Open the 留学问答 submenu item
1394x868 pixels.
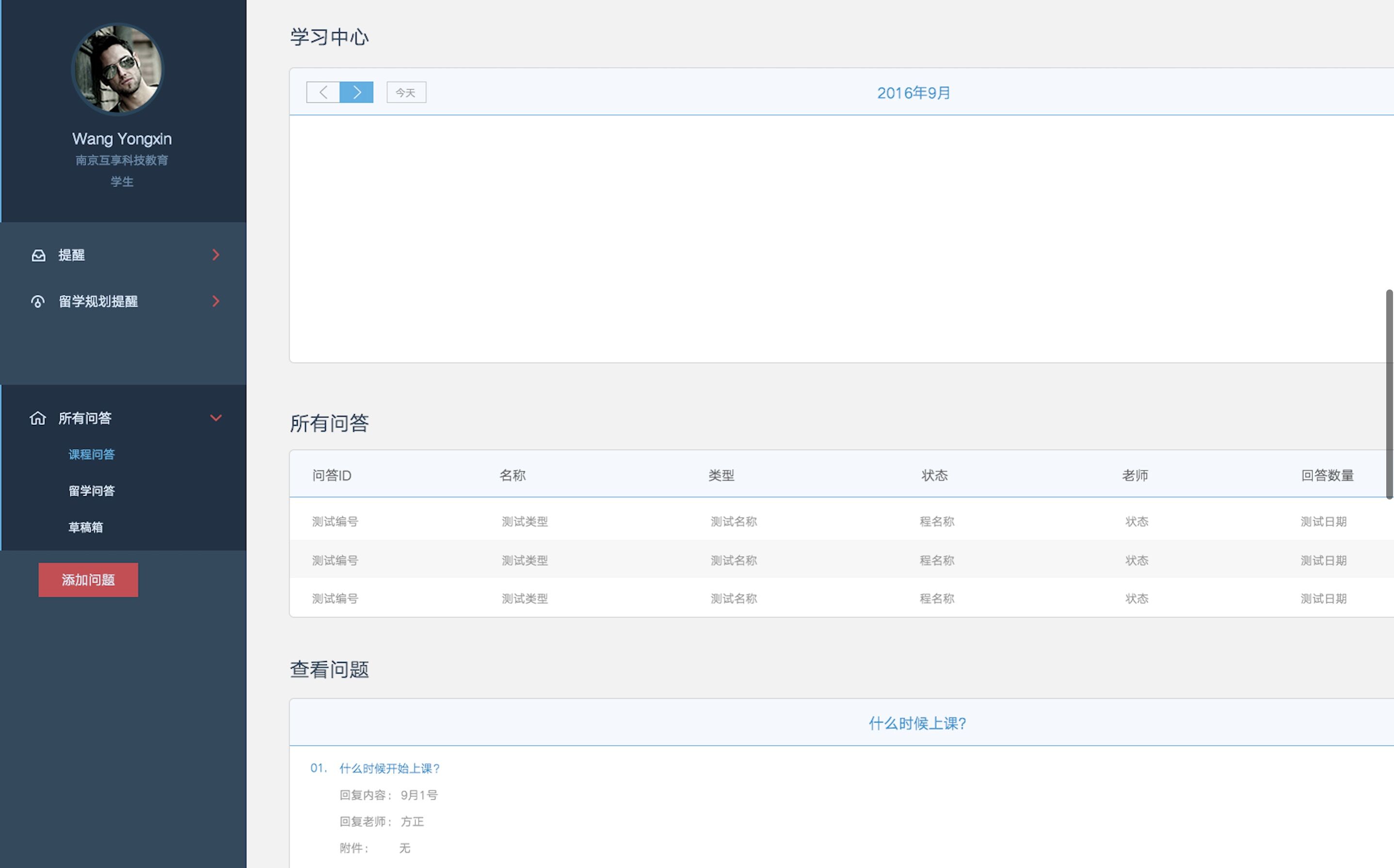(92, 491)
